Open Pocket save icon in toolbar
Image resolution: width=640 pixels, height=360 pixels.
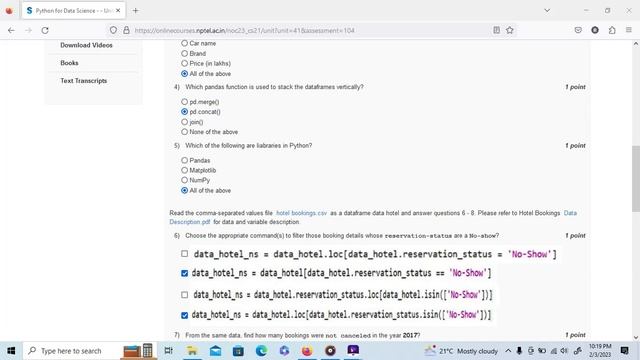tap(578, 30)
